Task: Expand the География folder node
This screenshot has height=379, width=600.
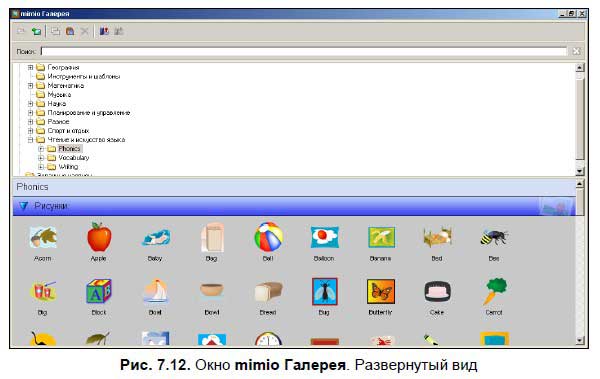Action: click(31, 67)
